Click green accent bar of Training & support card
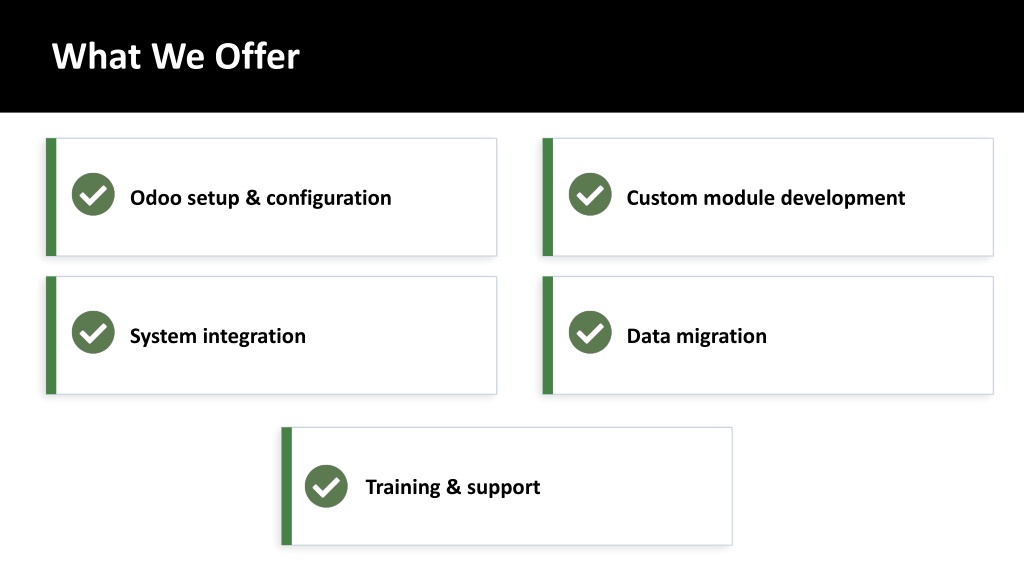1024x576 pixels. point(287,487)
